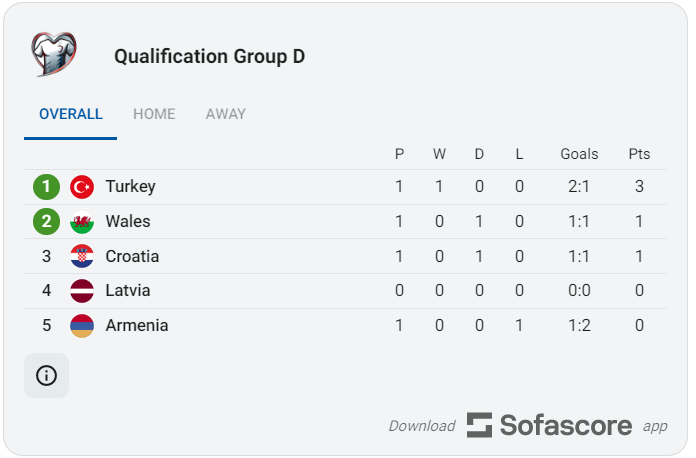696x458 pixels.
Task: Click the Latvia flag icon
Action: tap(82, 291)
